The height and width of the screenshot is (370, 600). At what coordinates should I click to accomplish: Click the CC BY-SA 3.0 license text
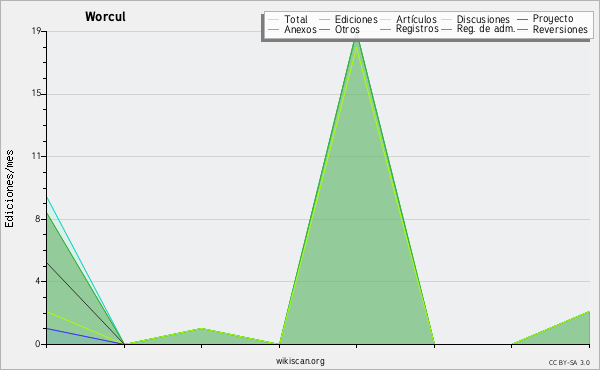pos(569,362)
